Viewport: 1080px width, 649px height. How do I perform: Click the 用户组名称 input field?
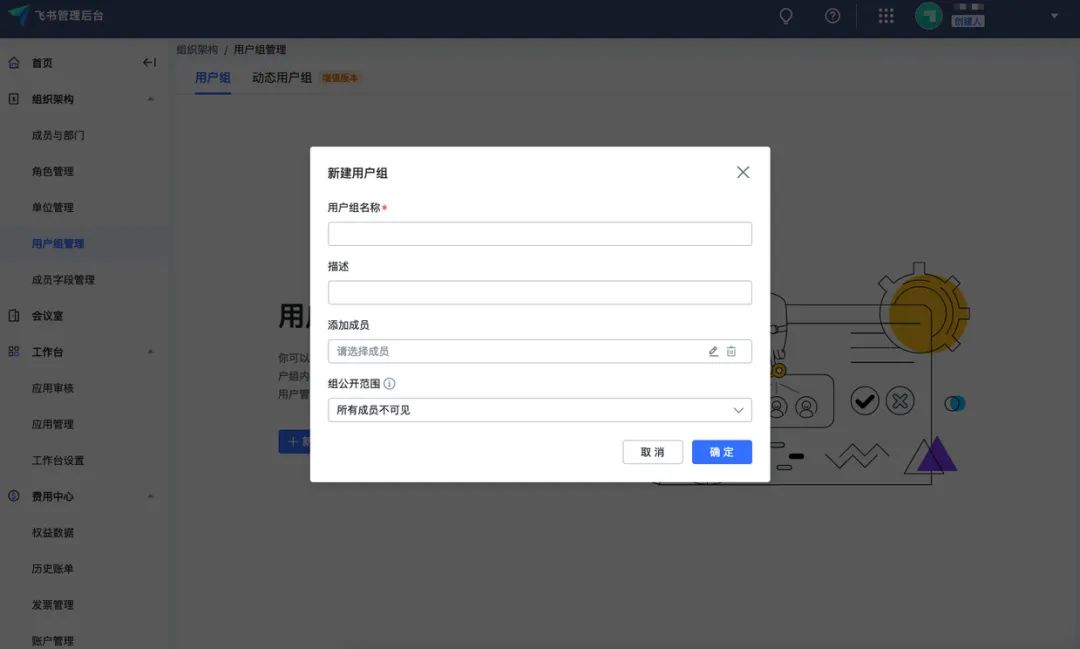pos(539,233)
